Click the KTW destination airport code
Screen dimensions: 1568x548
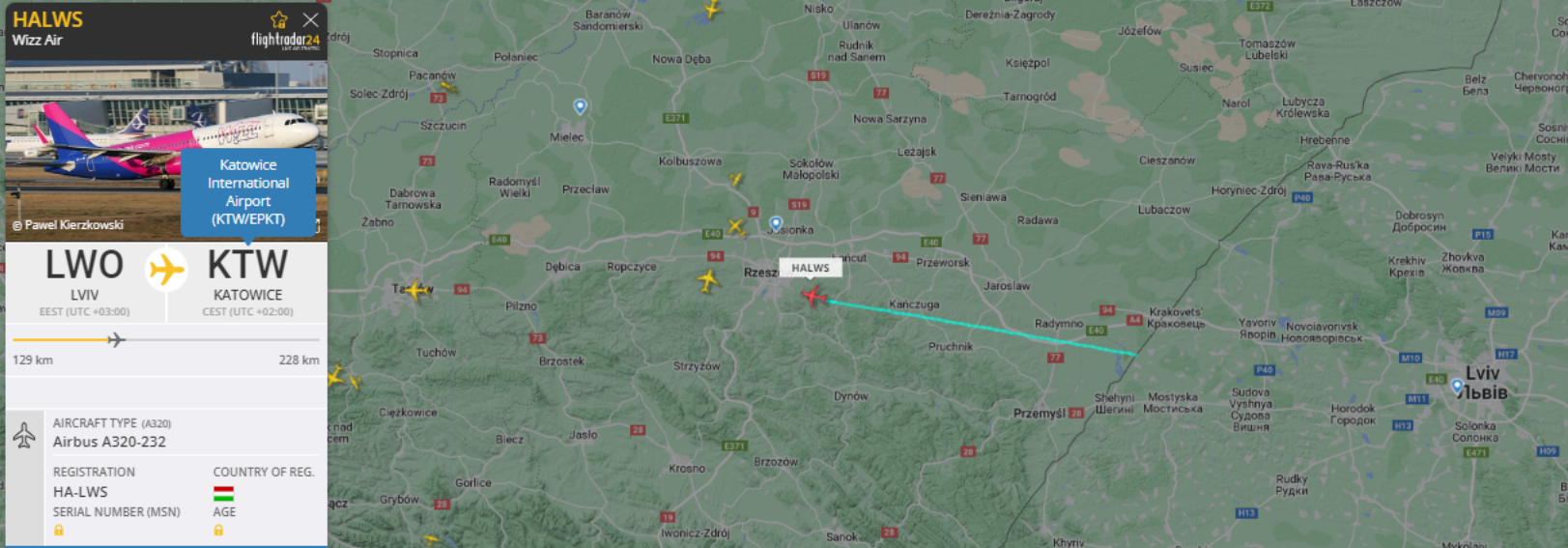point(248,265)
